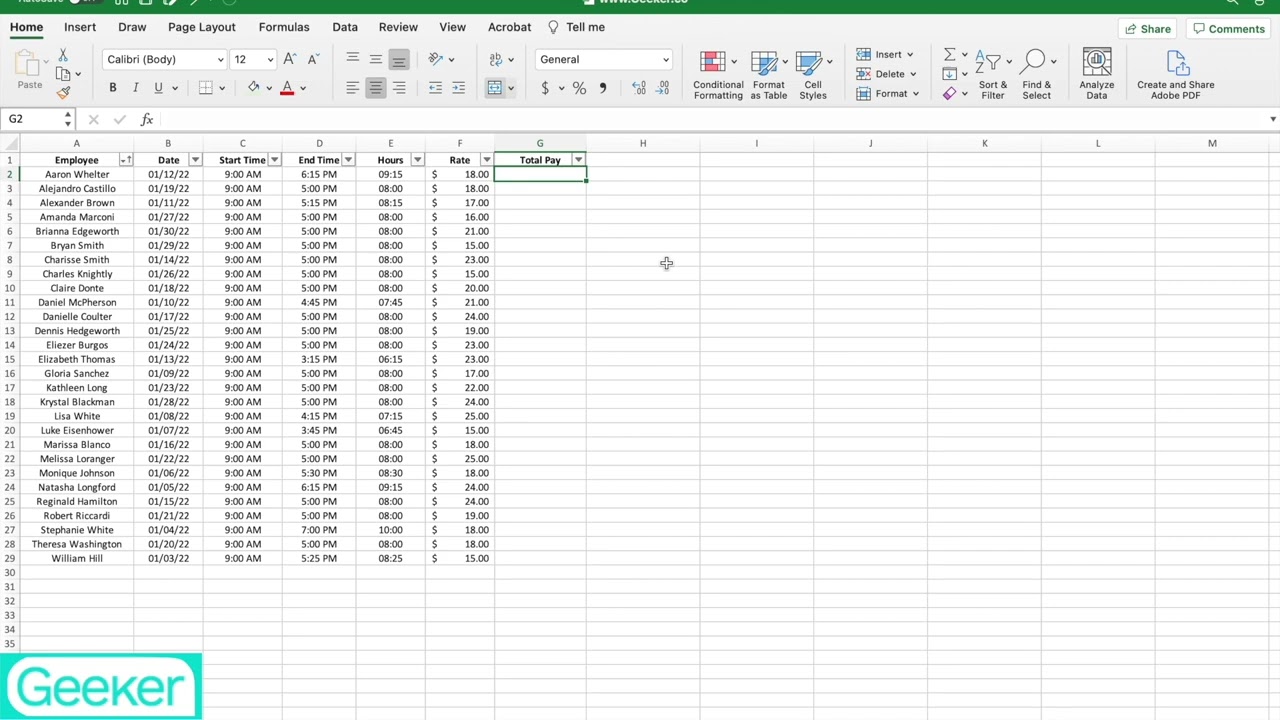
Task: Click Insert Function fx icon
Action: pyautogui.click(x=147, y=119)
